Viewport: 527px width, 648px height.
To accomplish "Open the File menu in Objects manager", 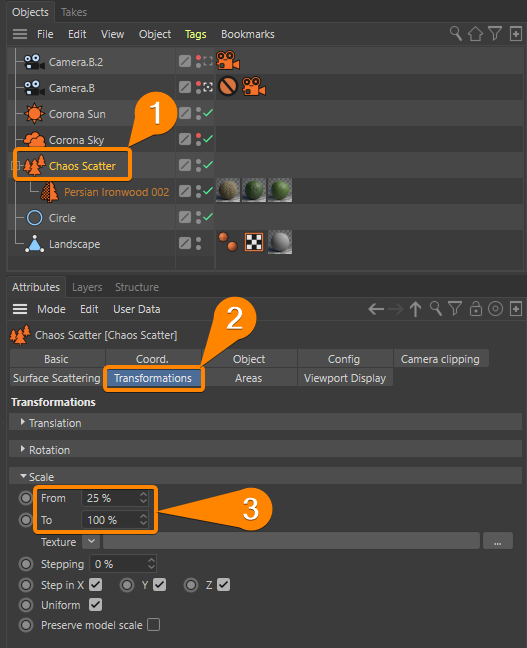I will 45,34.
